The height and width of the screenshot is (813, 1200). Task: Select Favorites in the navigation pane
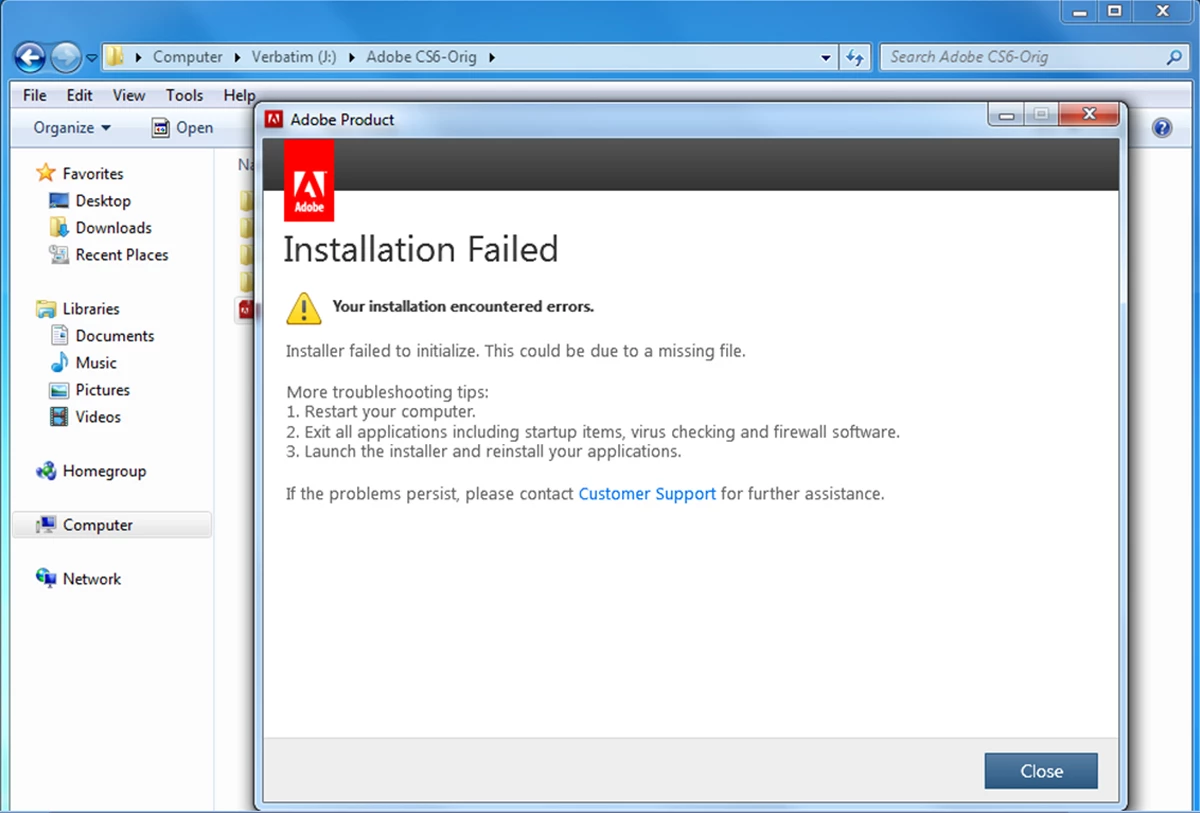[x=93, y=174]
